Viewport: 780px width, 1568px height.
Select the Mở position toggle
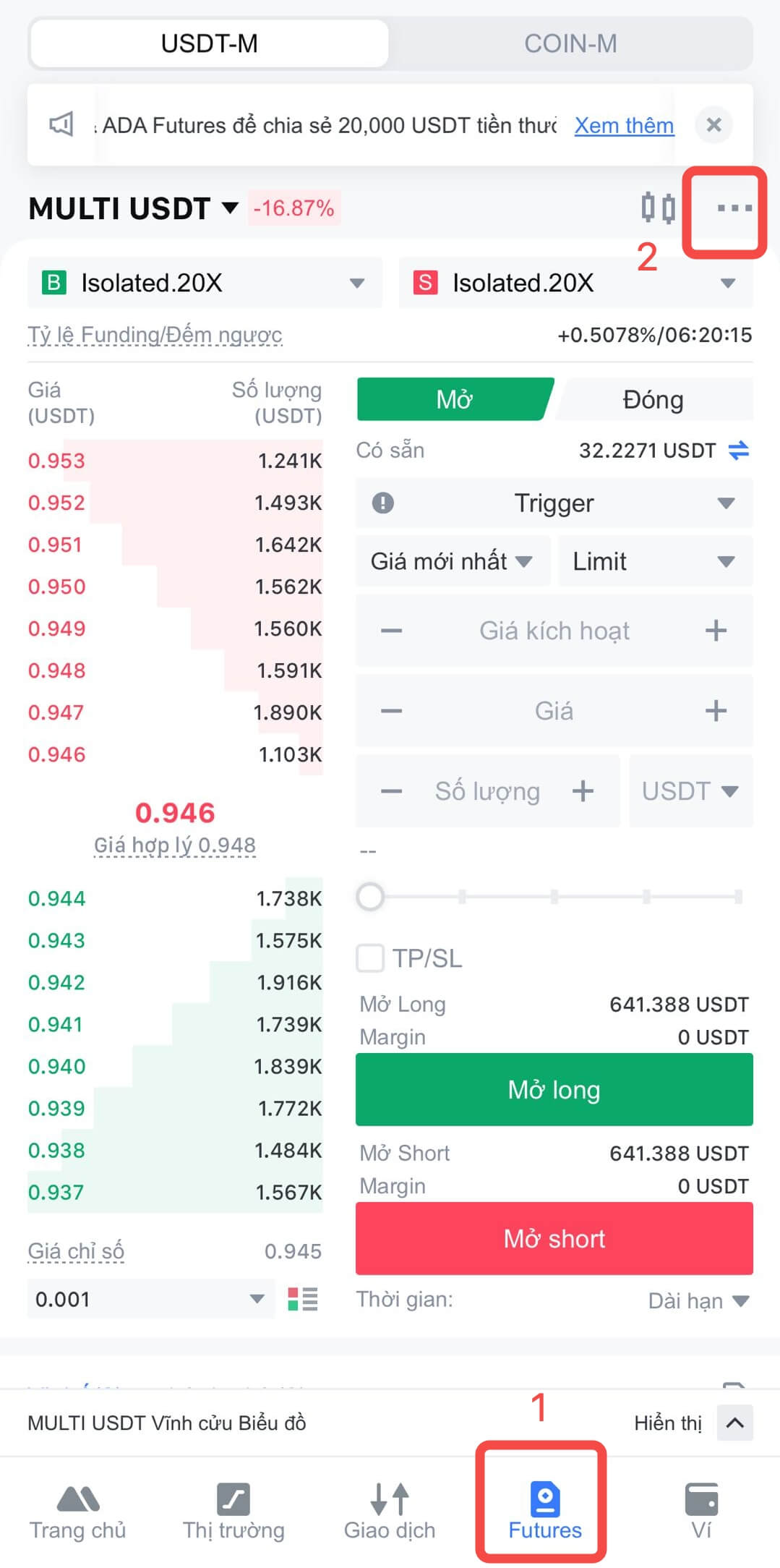[x=454, y=399]
